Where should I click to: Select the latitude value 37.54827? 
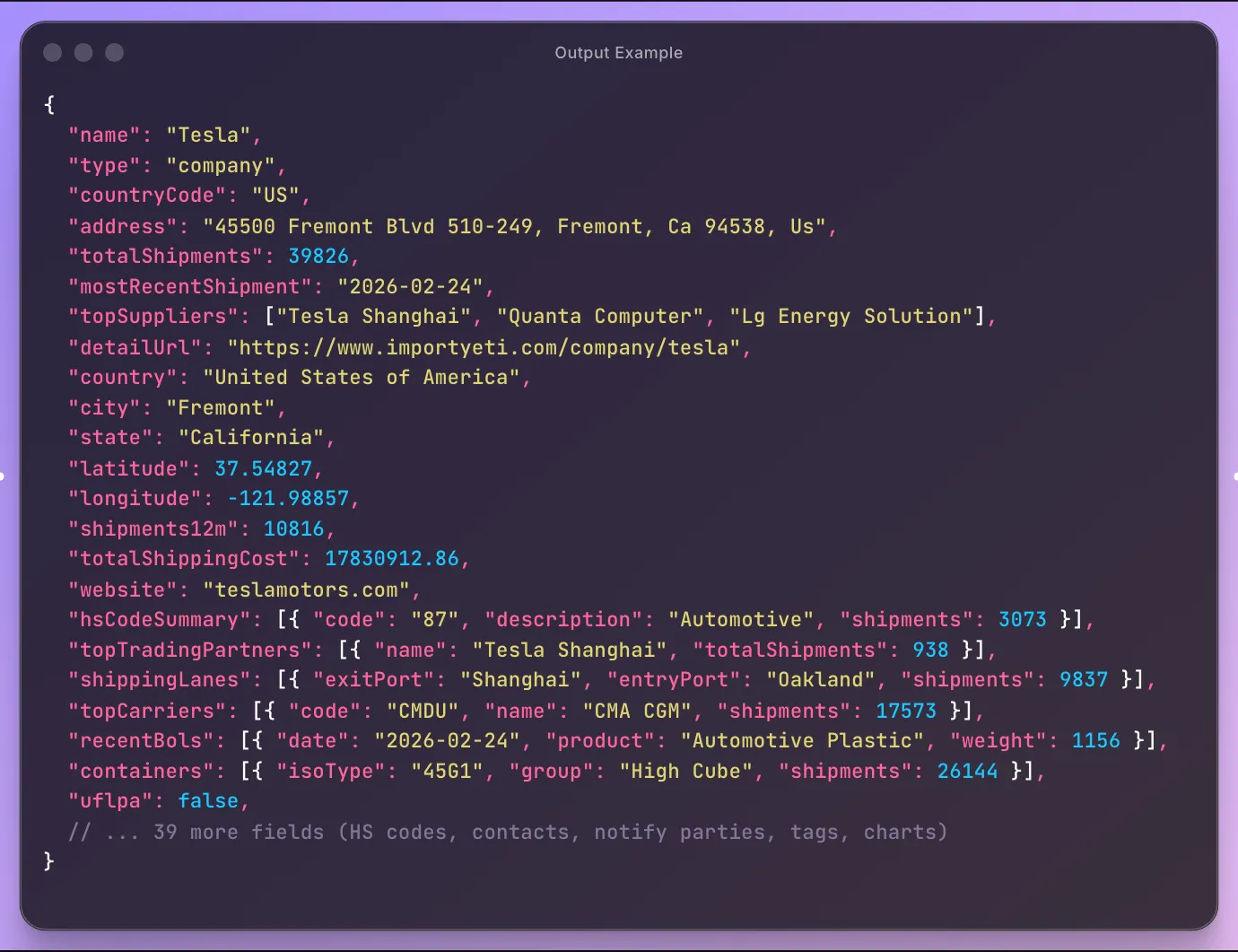pyautogui.click(x=266, y=468)
